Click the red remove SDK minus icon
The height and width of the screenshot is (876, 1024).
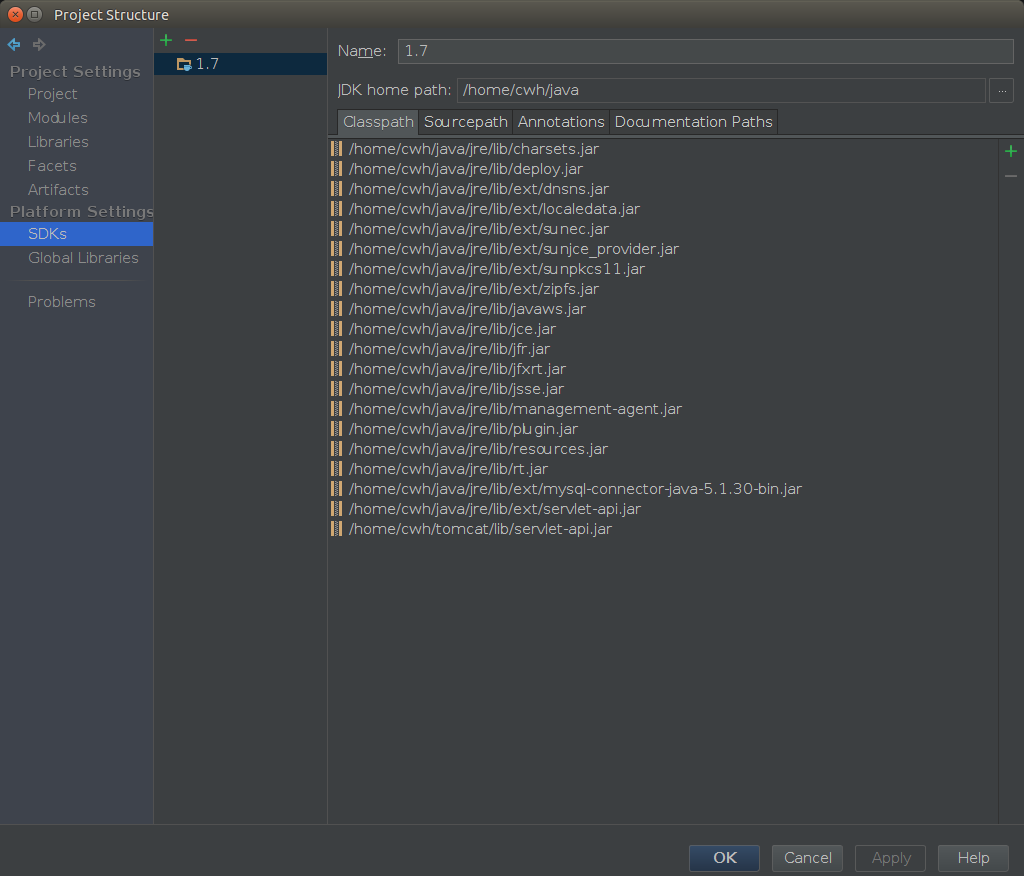pos(191,40)
